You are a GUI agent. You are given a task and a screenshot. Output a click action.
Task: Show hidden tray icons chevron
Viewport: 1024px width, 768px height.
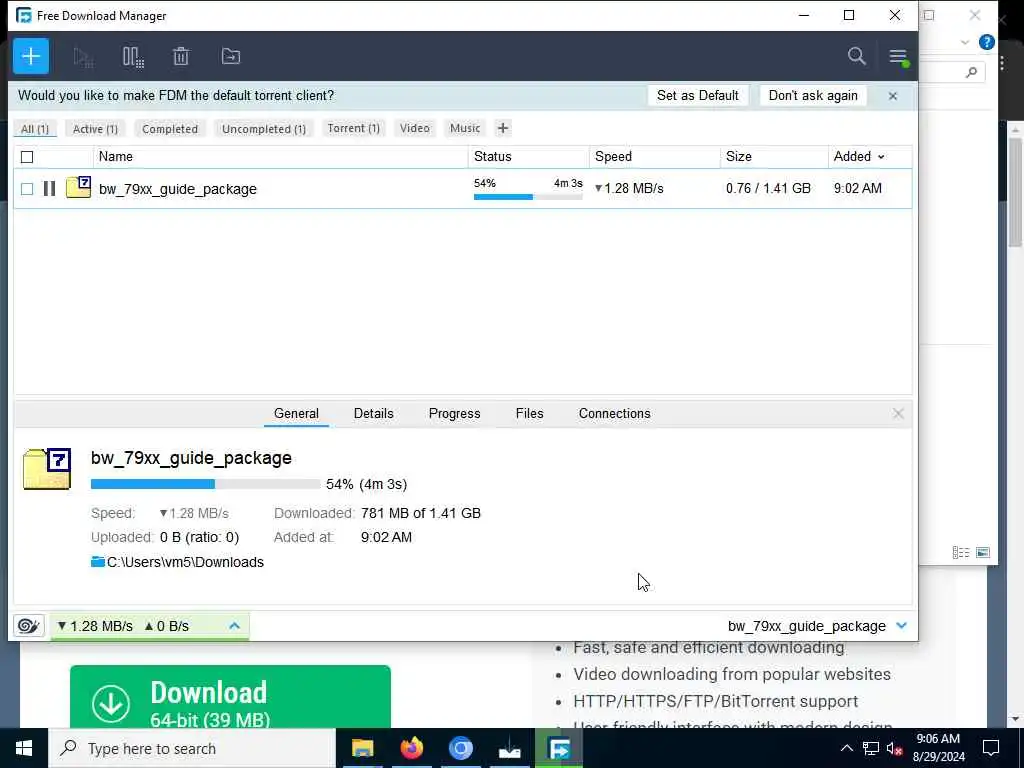click(846, 748)
